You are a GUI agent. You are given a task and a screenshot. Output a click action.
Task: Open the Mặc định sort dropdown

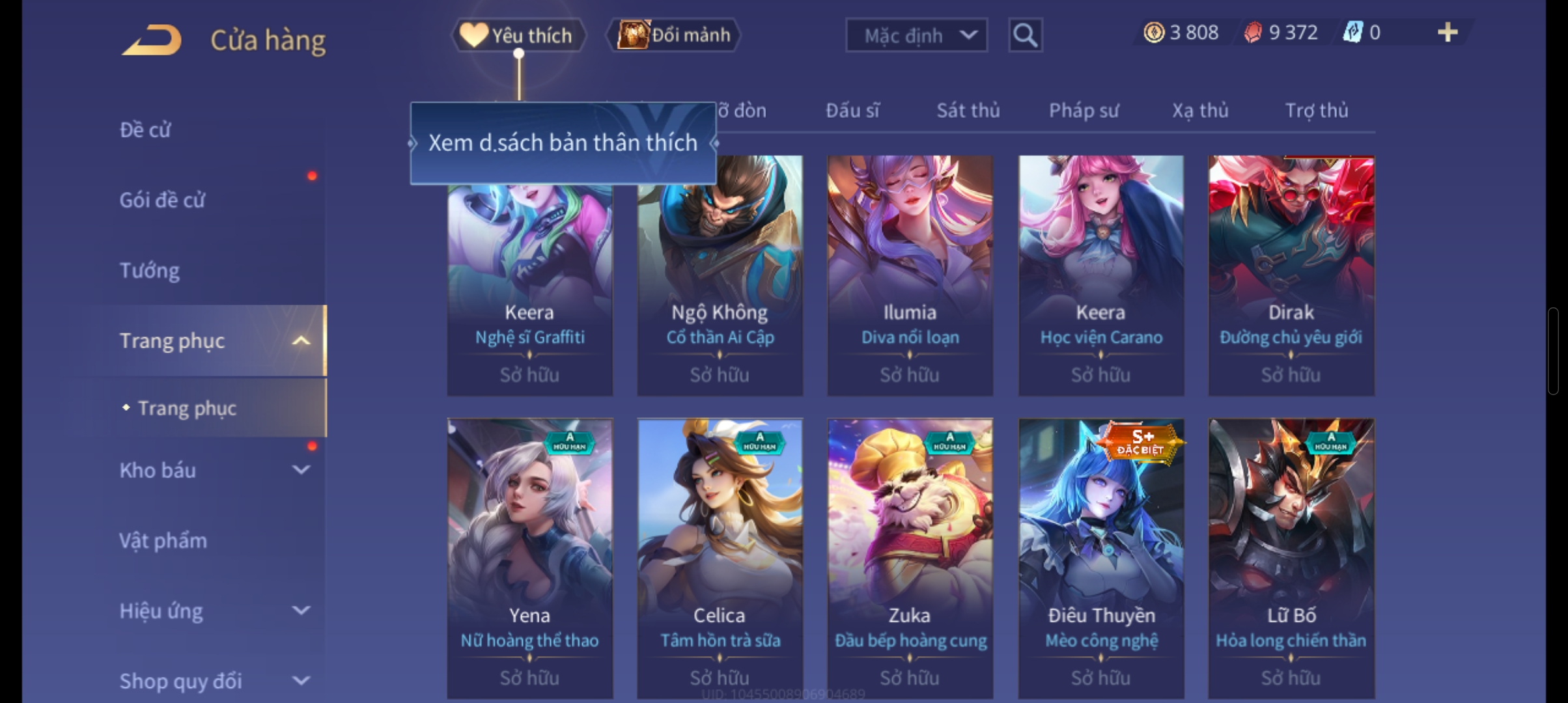tap(916, 34)
